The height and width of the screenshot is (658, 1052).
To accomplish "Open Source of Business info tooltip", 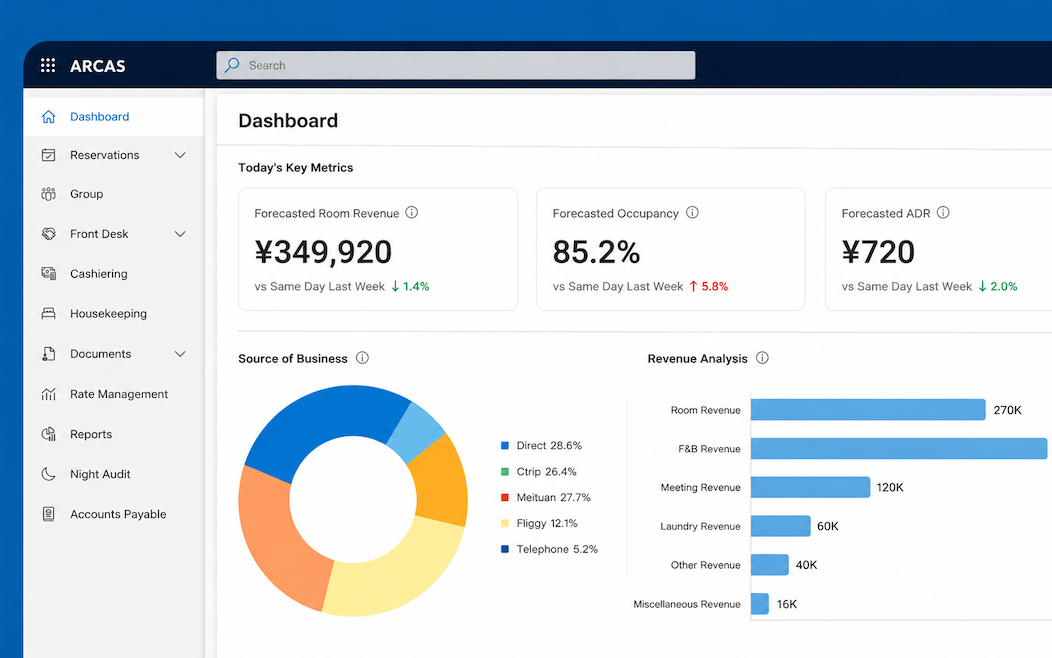I will (x=362, y=358).
